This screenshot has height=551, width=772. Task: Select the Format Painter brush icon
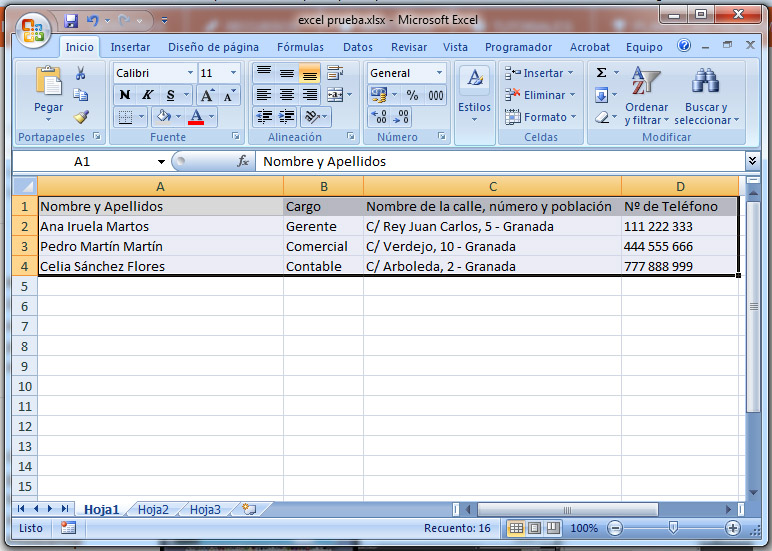(81, 117)
